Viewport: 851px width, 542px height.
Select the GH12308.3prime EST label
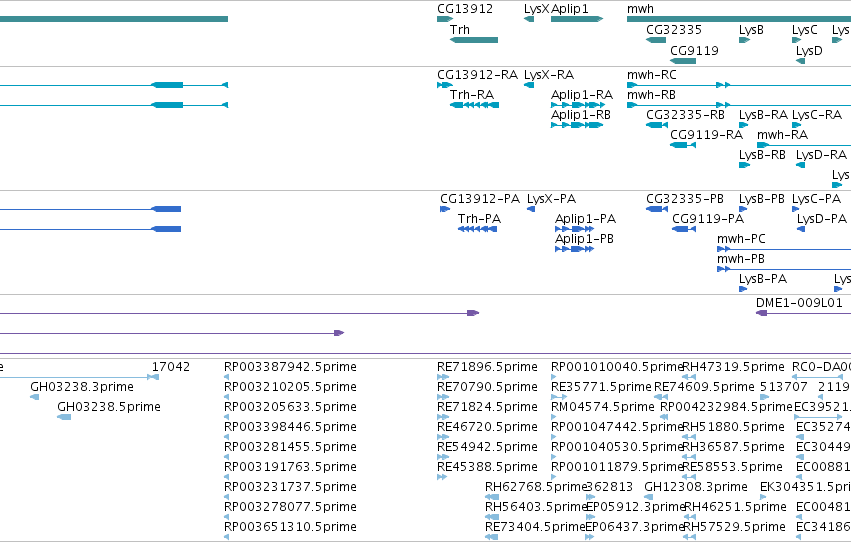click(696, 487)
